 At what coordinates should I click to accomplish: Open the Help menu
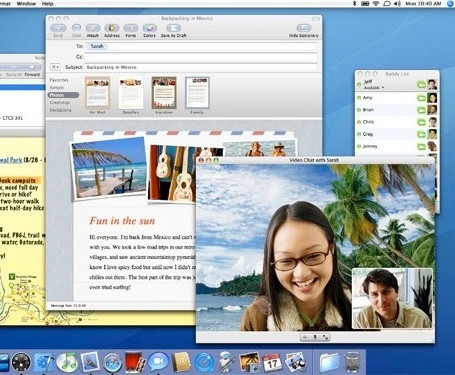(x=47, y=4)
